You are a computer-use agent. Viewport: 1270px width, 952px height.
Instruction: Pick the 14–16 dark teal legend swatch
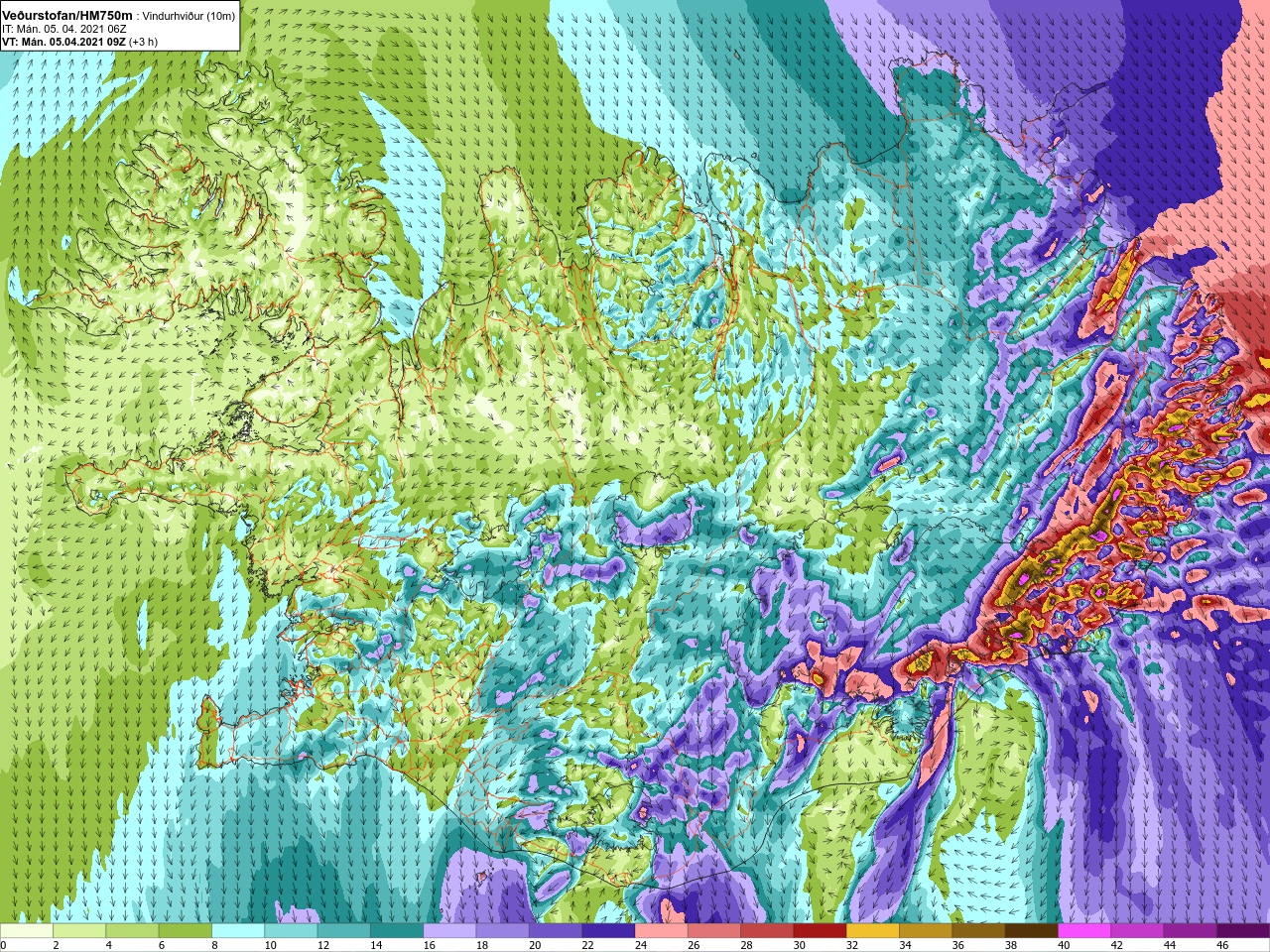397,931
